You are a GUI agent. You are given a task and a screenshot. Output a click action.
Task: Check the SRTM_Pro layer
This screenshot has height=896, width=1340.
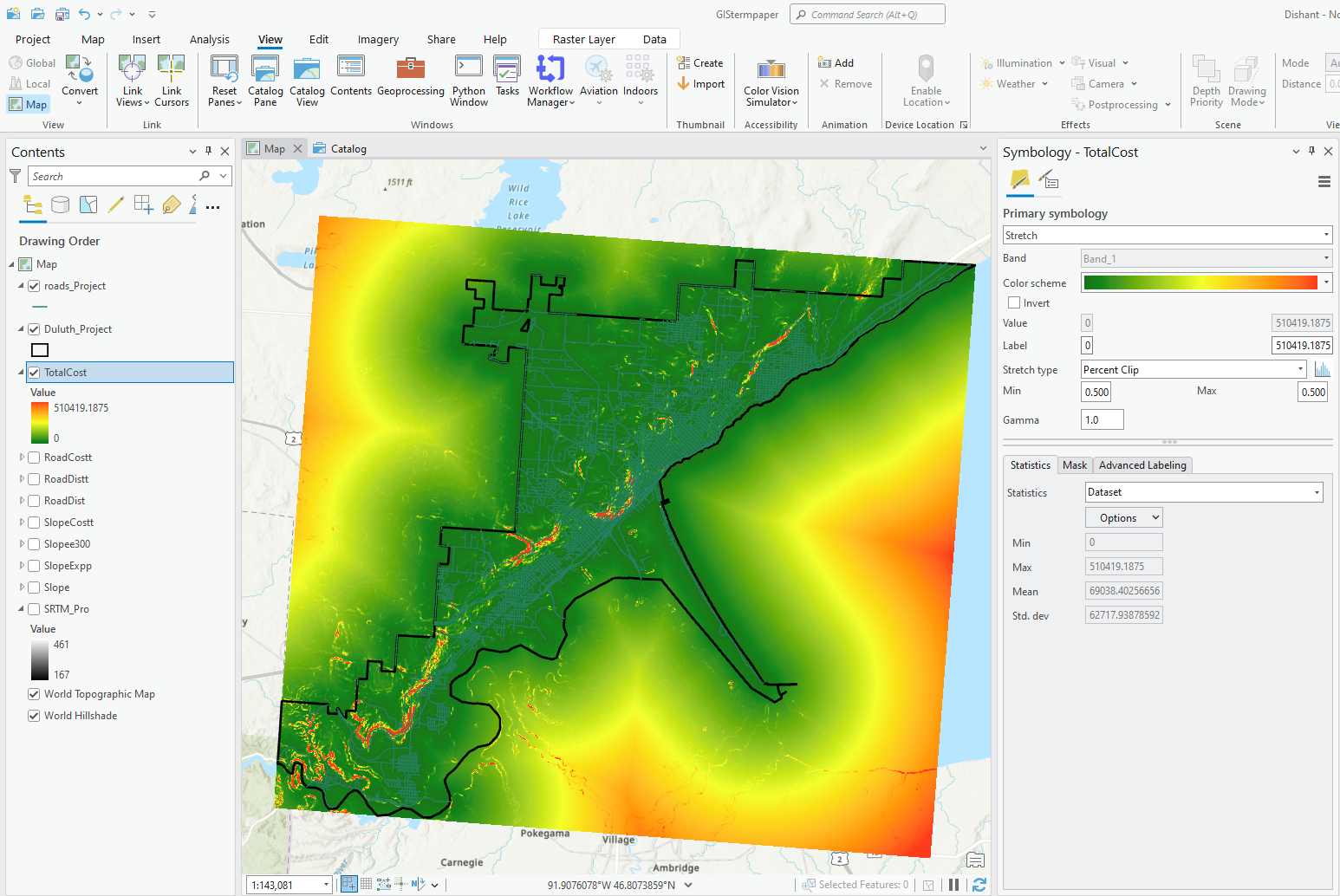(x=34, y=609)
